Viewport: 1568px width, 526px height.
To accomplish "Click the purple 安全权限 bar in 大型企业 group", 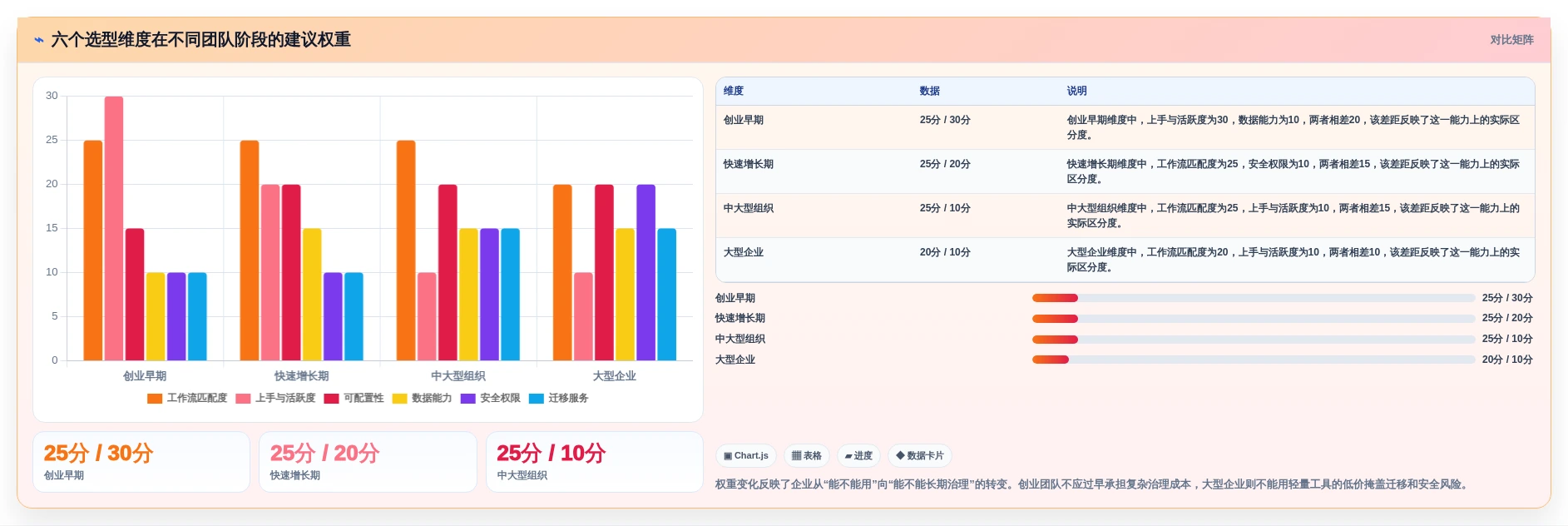I will [x=646, y=272].
